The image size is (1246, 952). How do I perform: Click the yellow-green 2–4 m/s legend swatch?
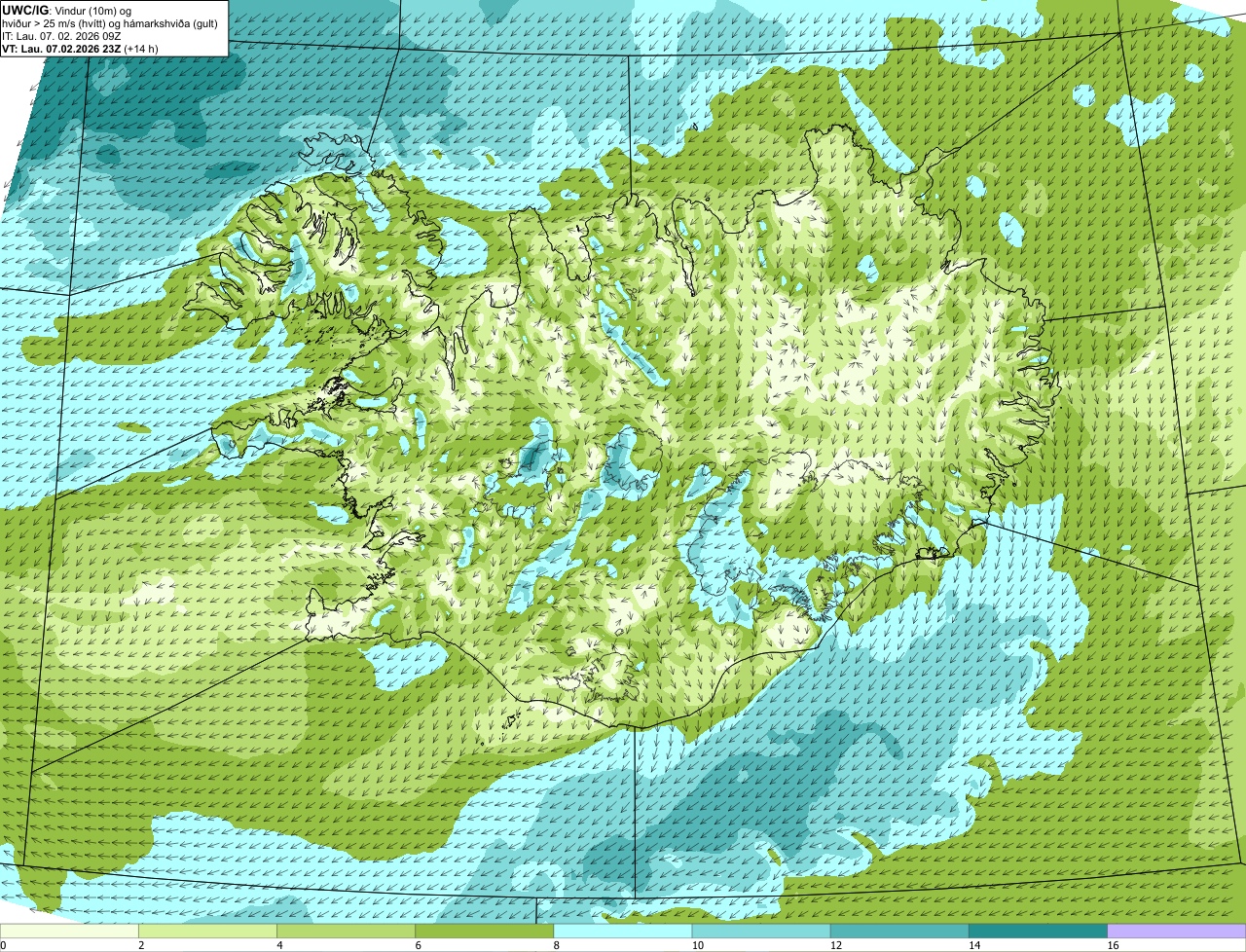click(x=208, y=932)
